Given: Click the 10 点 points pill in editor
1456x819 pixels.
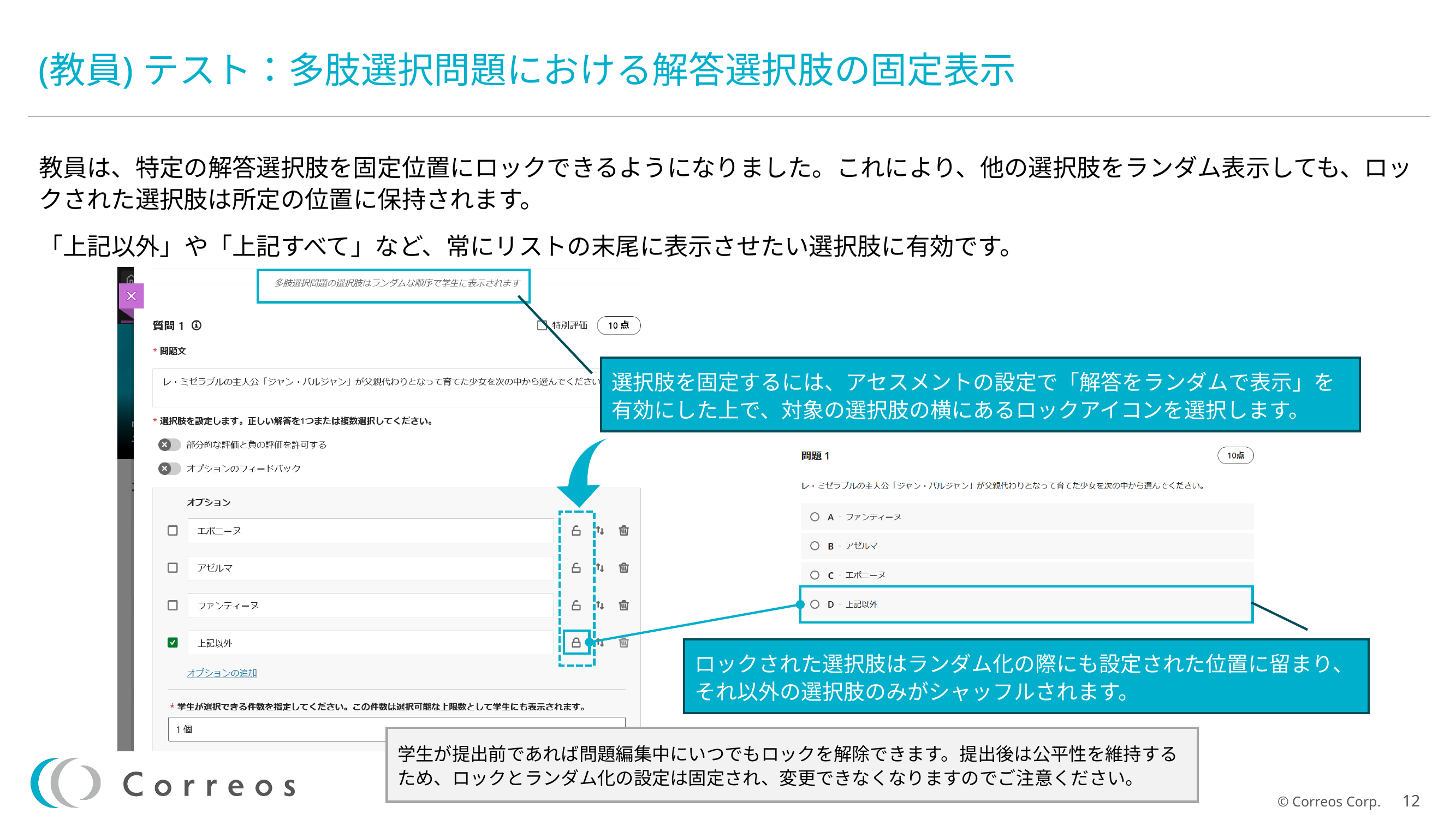Looking at the screenshot, I should coord(619,325).
